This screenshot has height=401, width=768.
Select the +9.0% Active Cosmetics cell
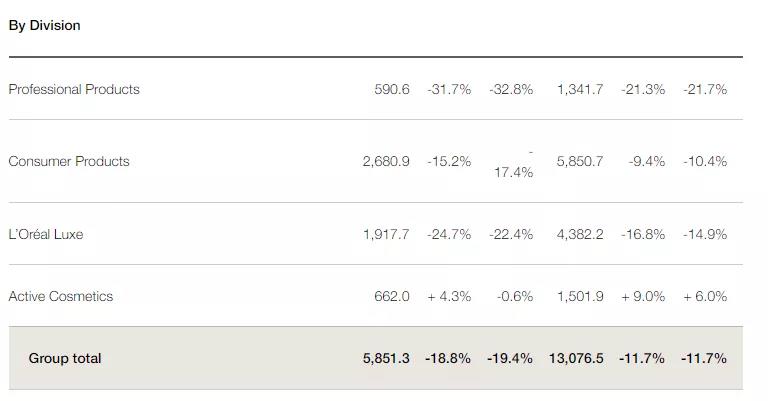(642, 296)
